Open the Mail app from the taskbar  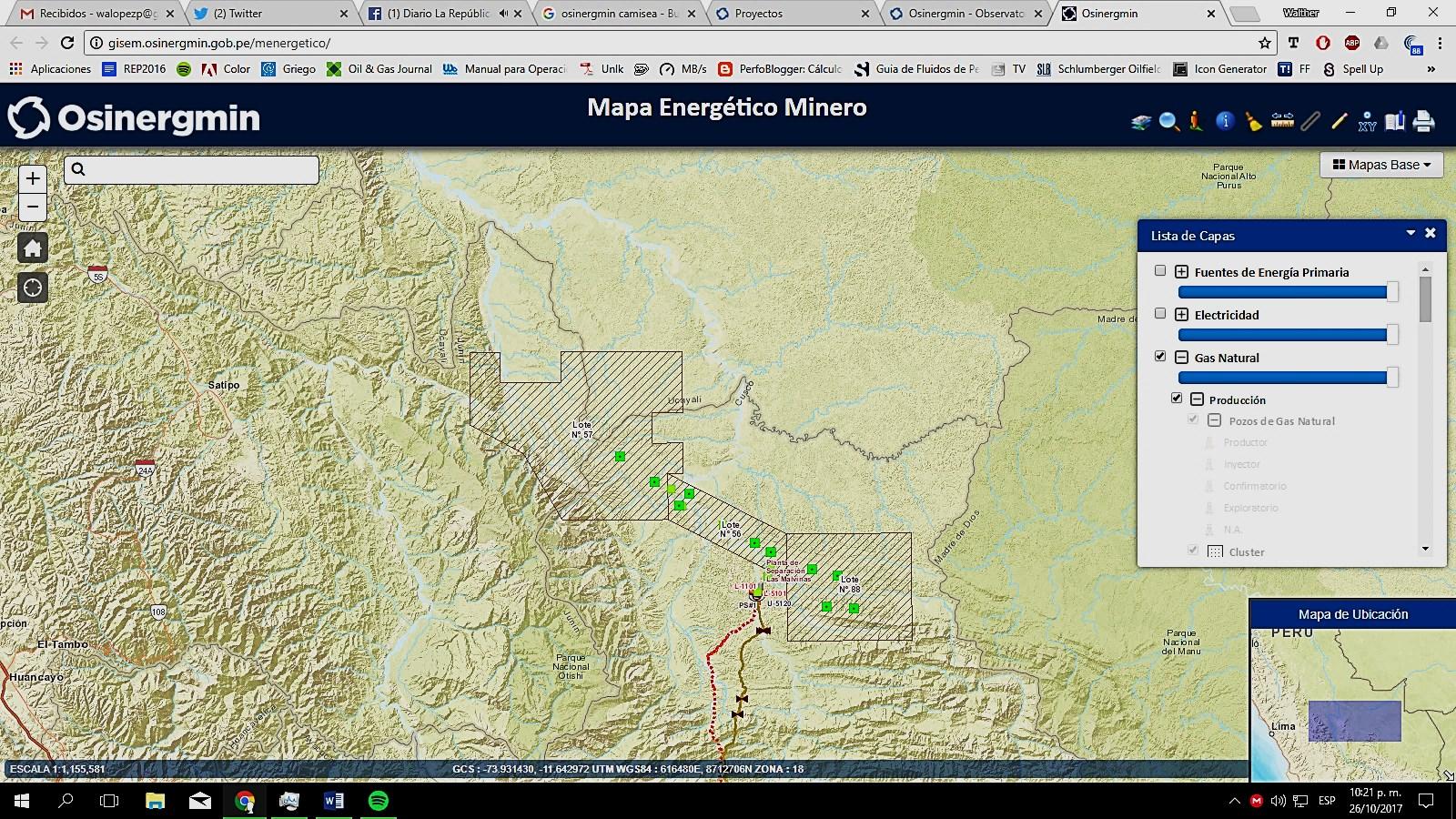click(200, 801)
